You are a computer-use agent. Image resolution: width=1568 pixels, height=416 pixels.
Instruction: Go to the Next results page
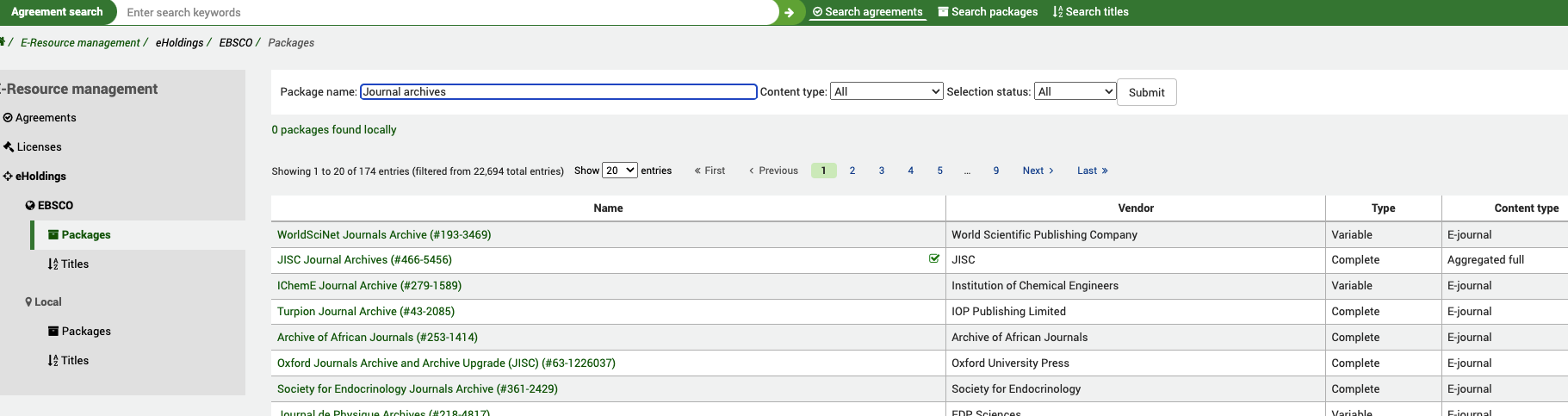coord(1038,171)
